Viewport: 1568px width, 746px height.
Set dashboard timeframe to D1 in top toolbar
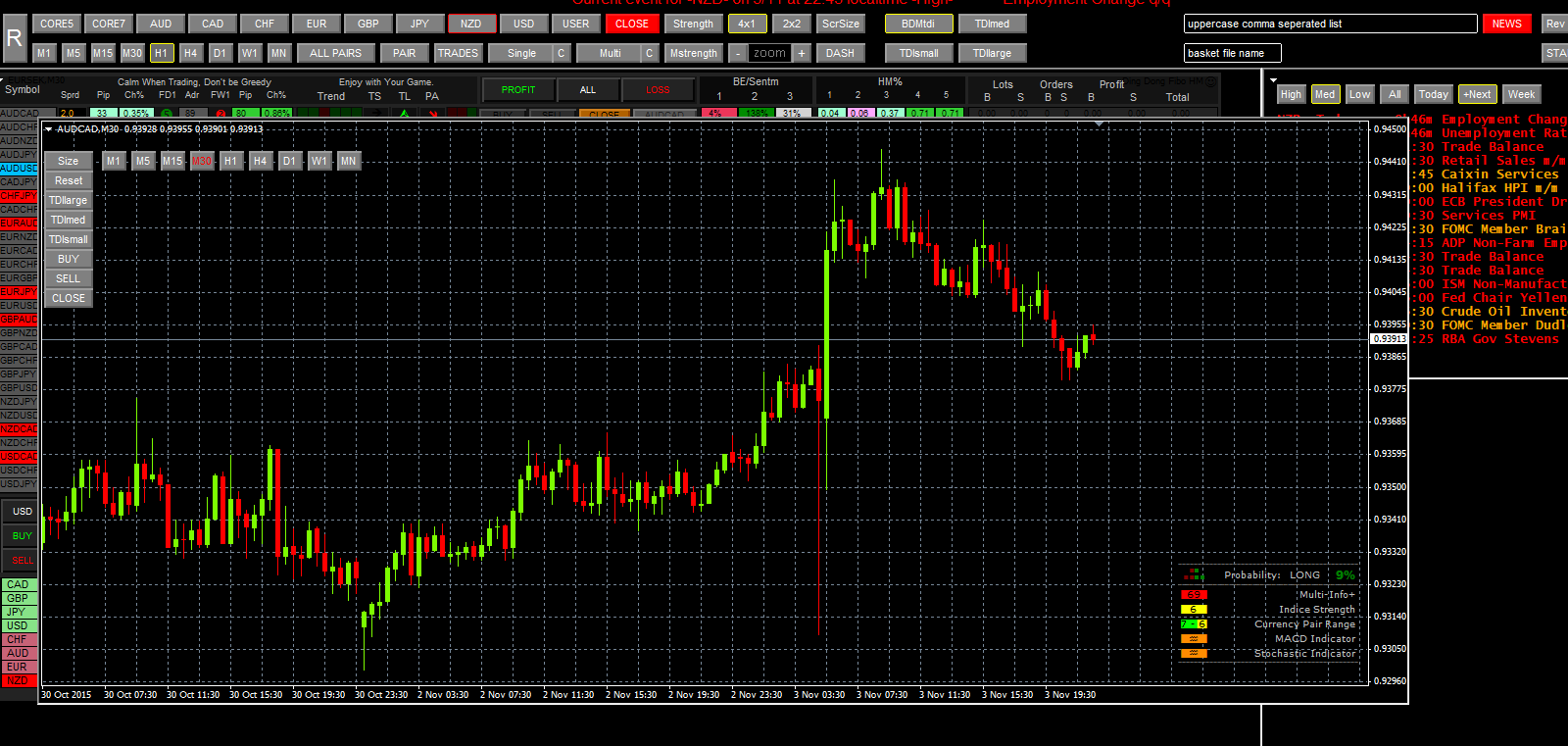220,53
